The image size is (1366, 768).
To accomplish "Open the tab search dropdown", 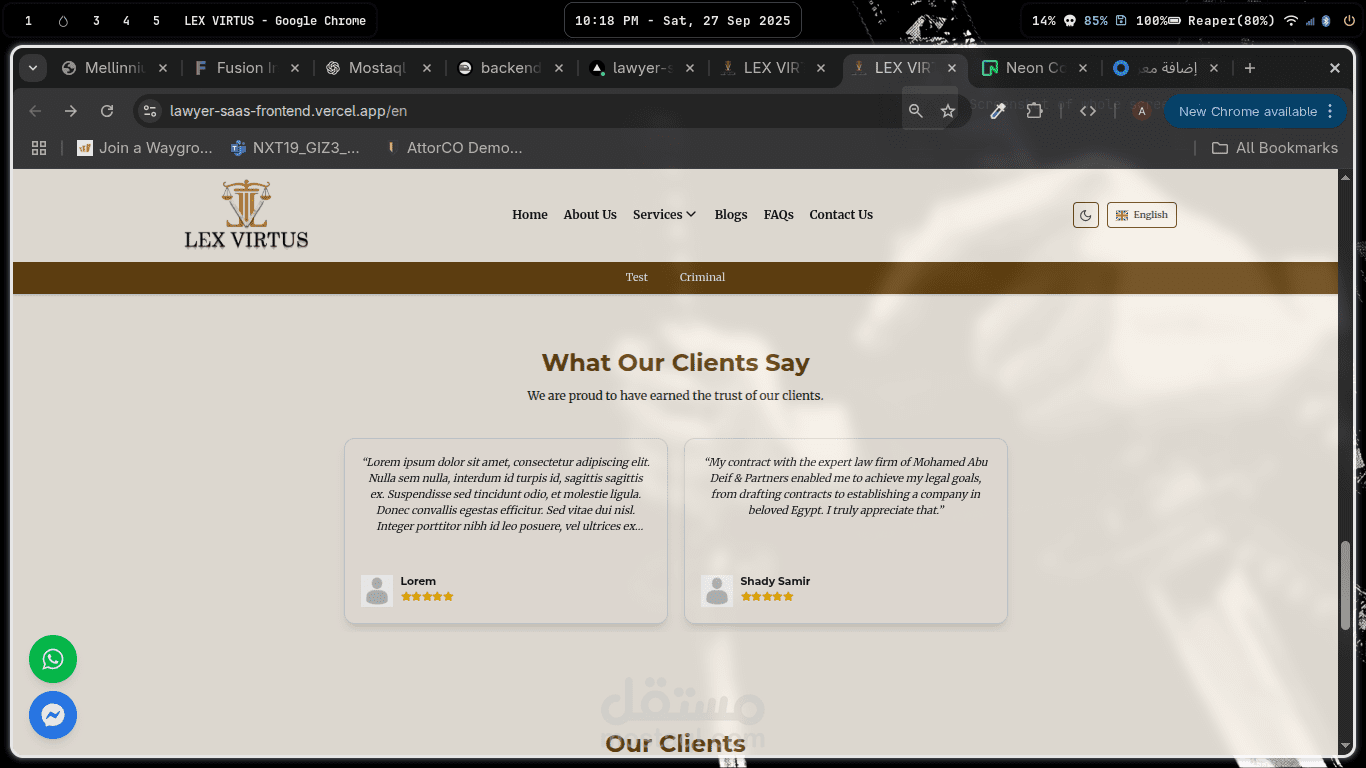I will (33, 68).
